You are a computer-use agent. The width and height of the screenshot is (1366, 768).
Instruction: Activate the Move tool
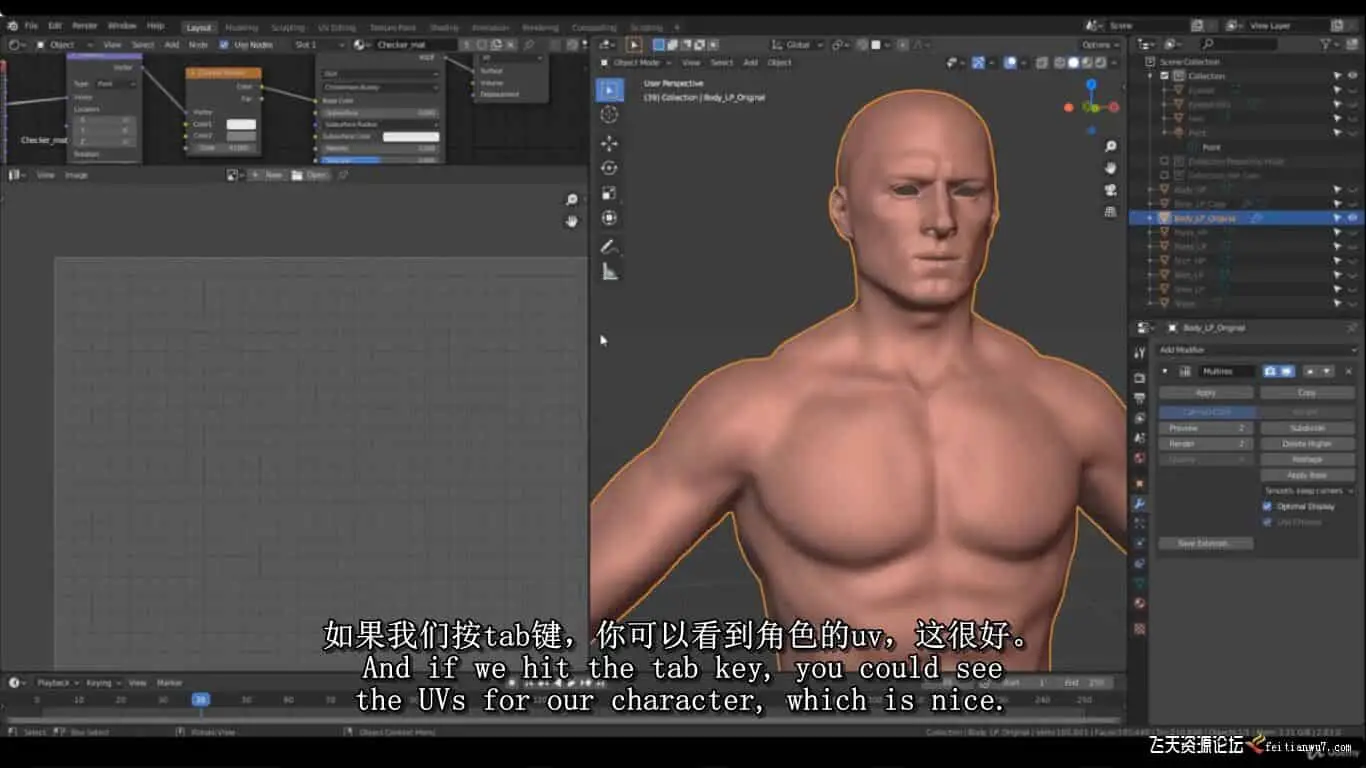point(609,143)
